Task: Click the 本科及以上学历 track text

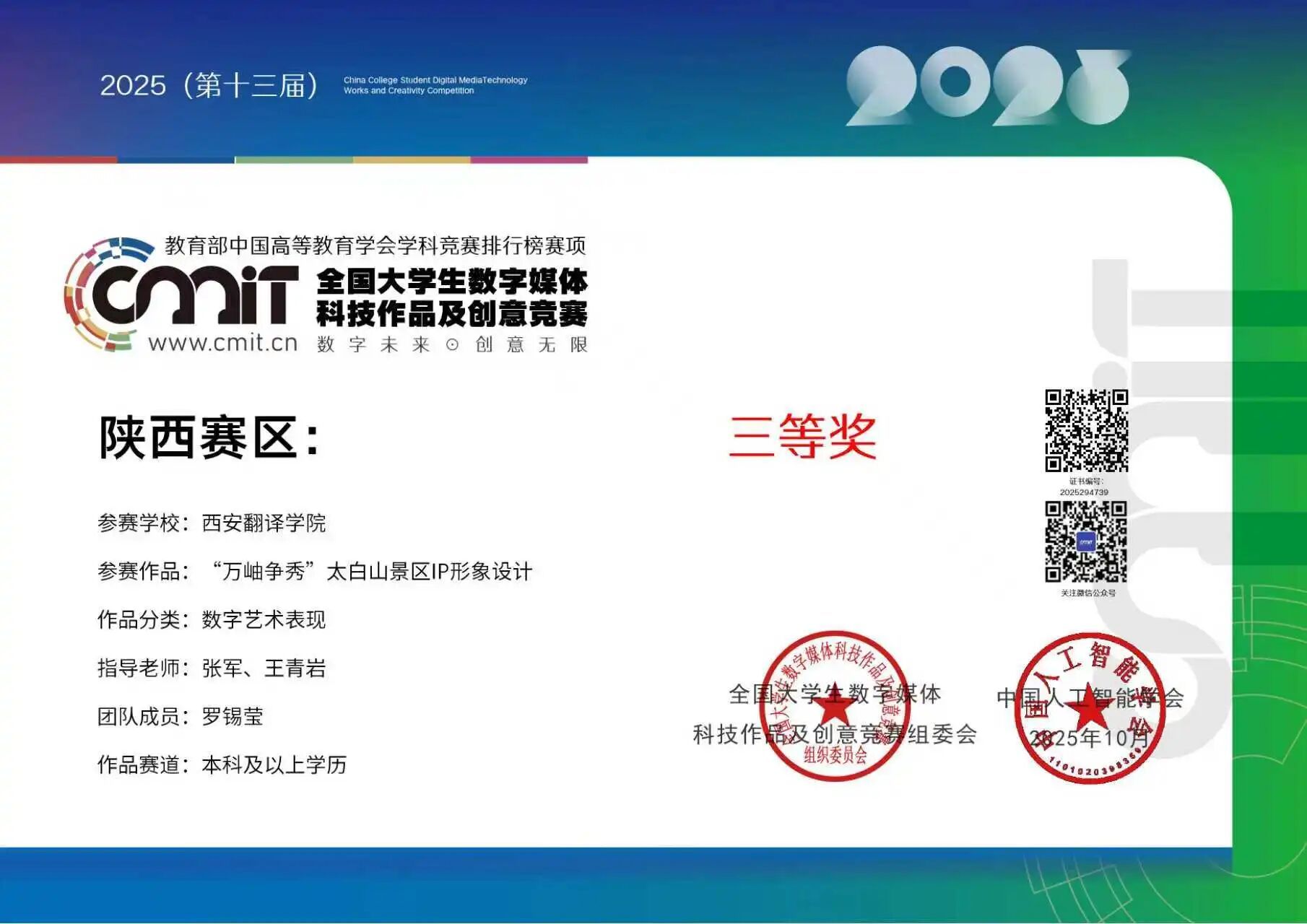Action: pyautogui.click(x=274, y=764)
